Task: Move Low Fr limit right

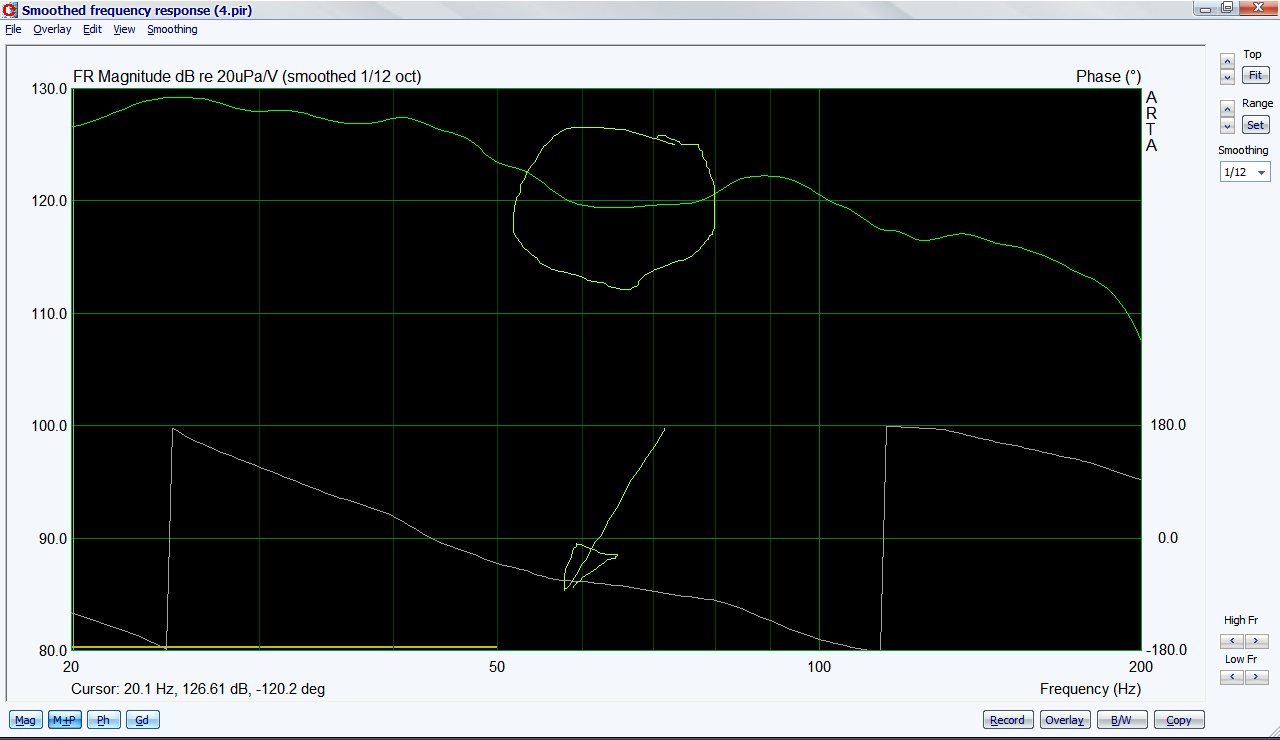Action: 1256,677
